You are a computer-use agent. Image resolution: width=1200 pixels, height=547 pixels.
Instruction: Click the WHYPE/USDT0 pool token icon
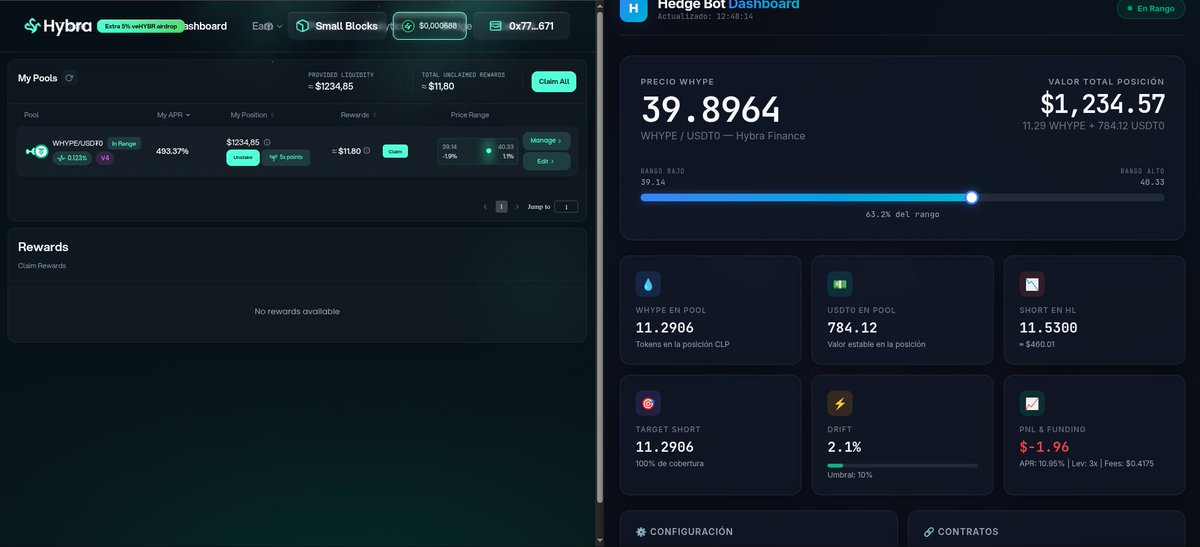[37, 151]
